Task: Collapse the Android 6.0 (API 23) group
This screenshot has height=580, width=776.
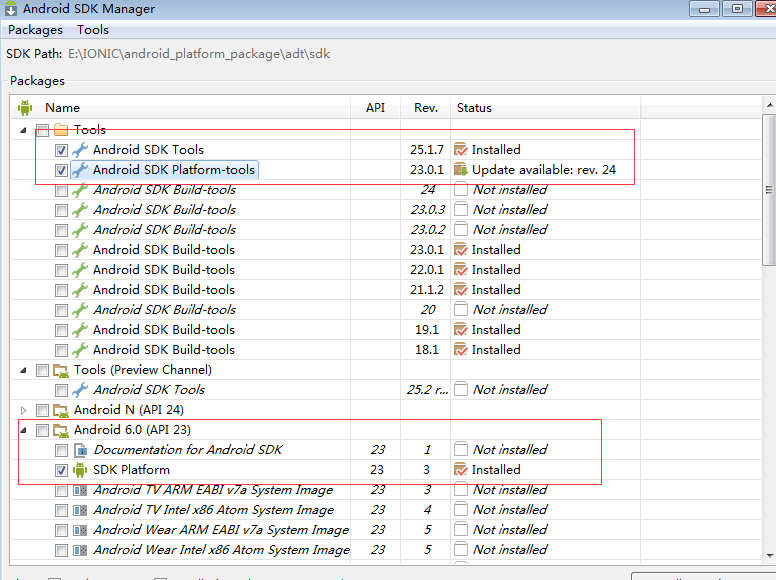Action: click(x=23, y=430)
